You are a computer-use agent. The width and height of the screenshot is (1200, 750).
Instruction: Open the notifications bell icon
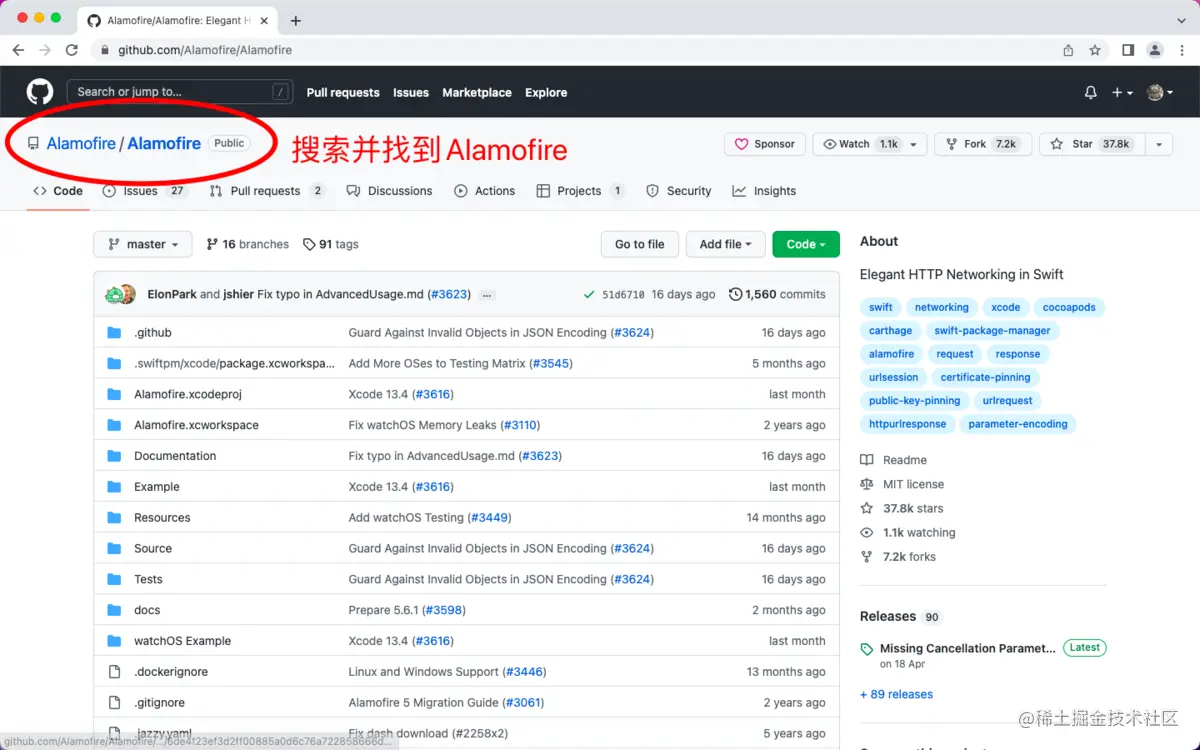click(1091, 92)
